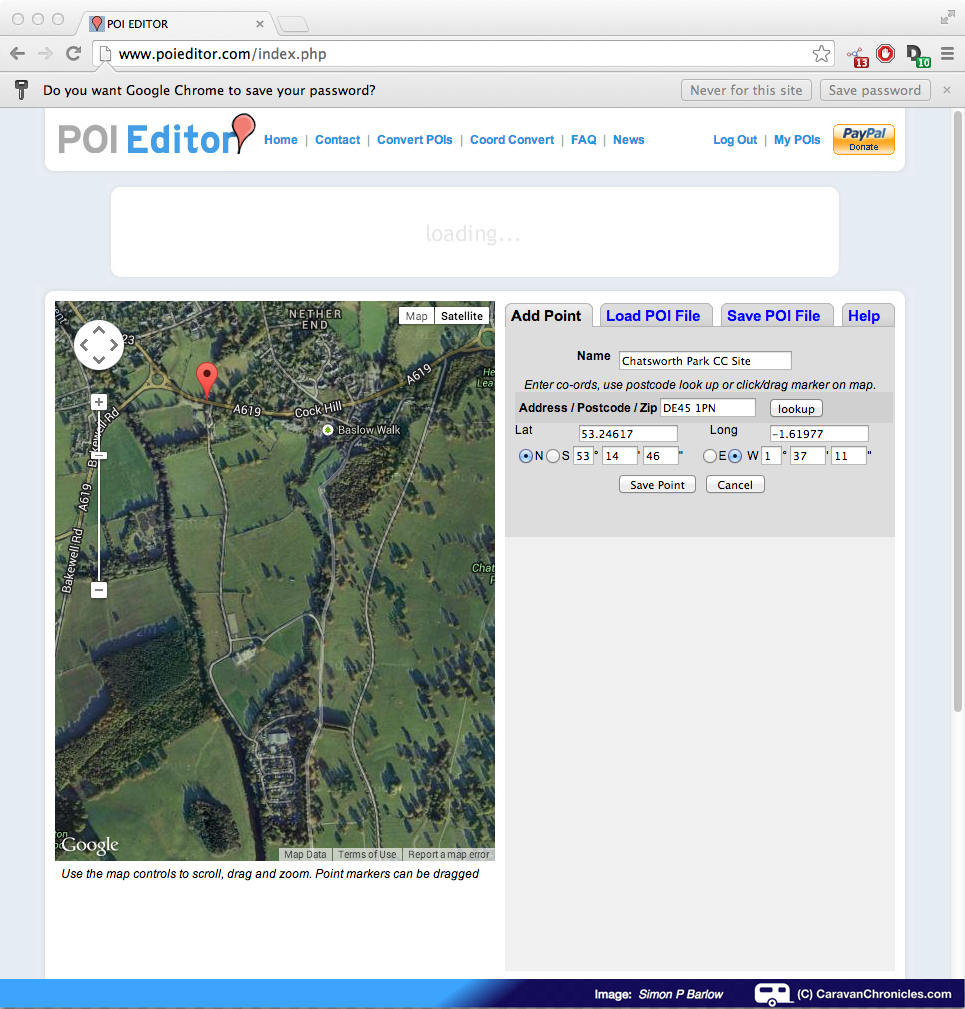Select the S latitude radio button
Viewport: 965px width, 1009px height.
(553, 456)
